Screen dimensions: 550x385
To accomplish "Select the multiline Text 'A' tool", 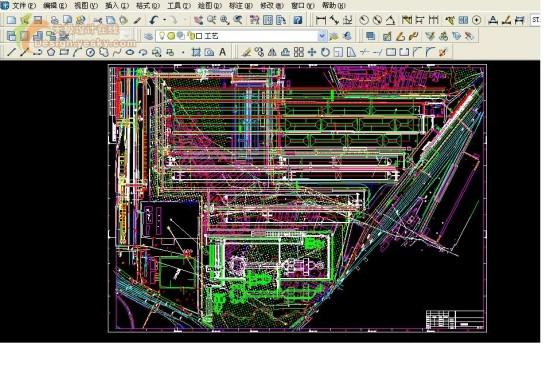I will pyautogui.click(x=222, y=52).
